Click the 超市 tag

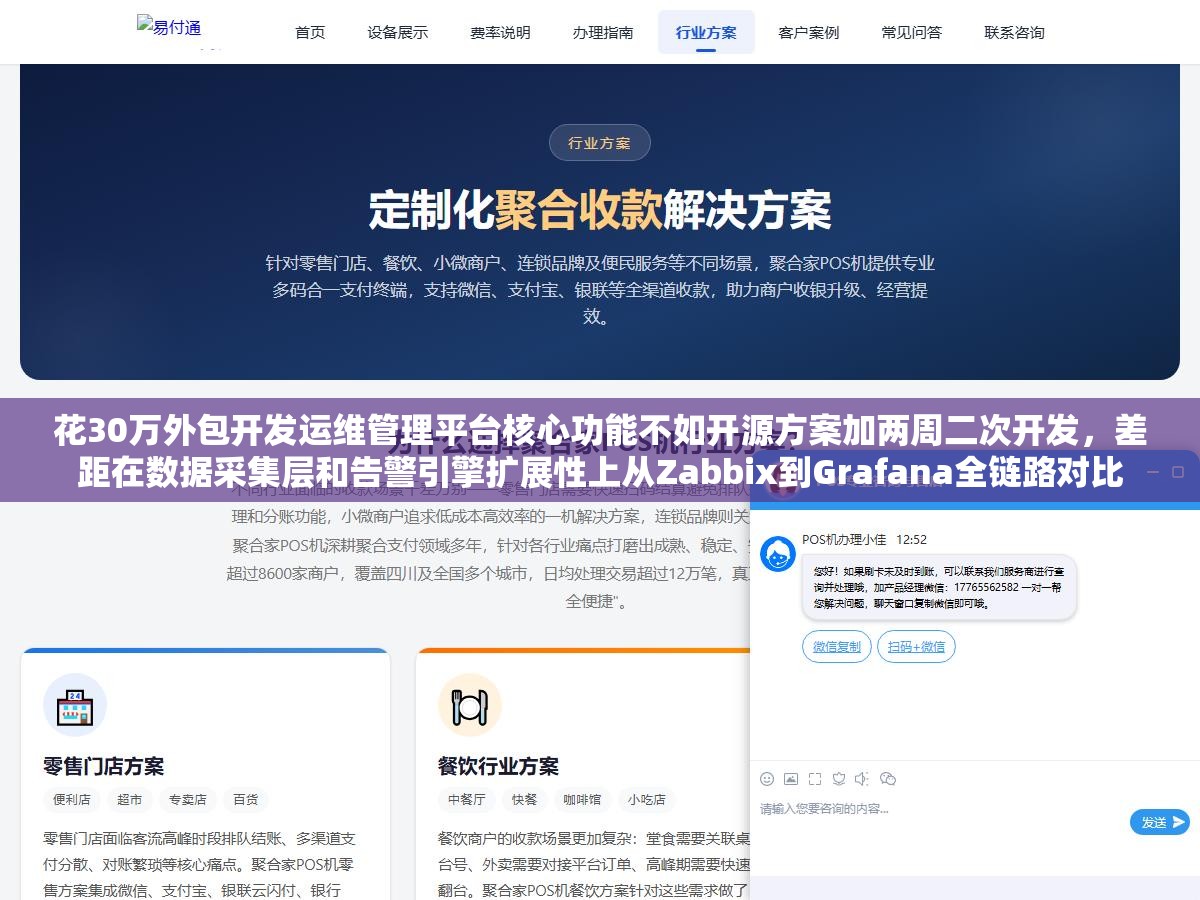130,800
